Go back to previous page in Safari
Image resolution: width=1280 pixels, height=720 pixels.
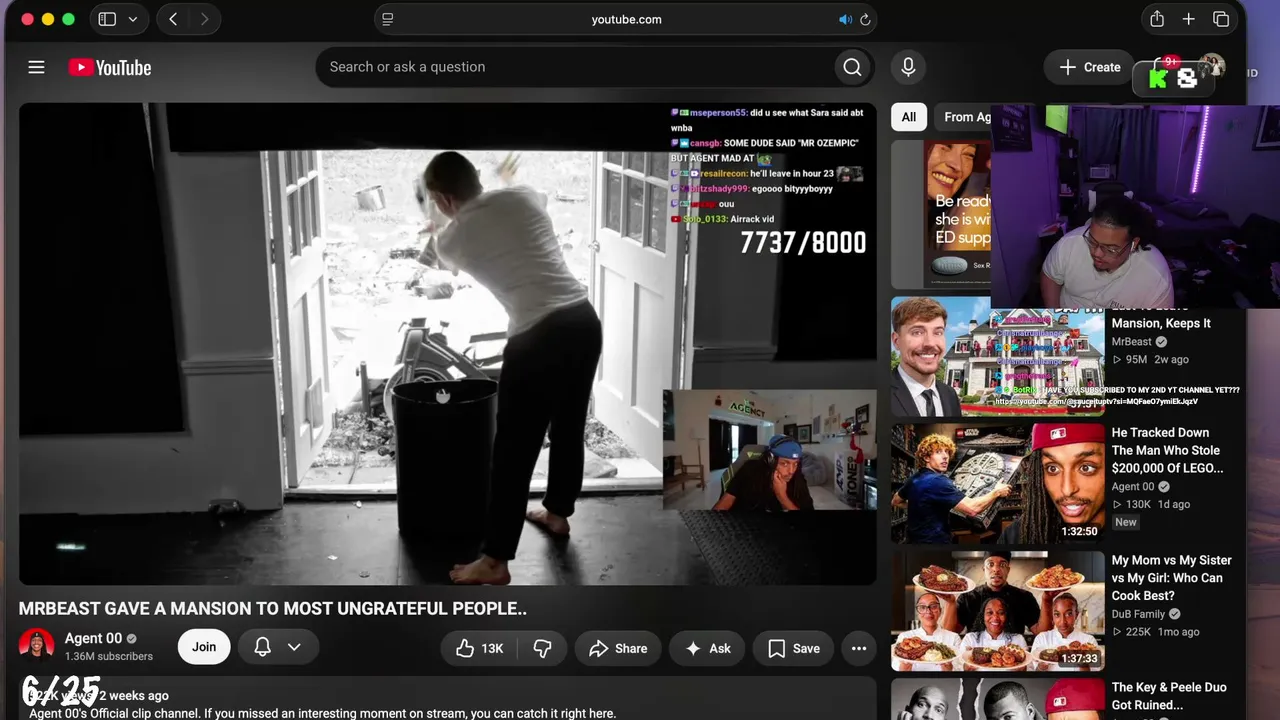[x=173, y=19]
